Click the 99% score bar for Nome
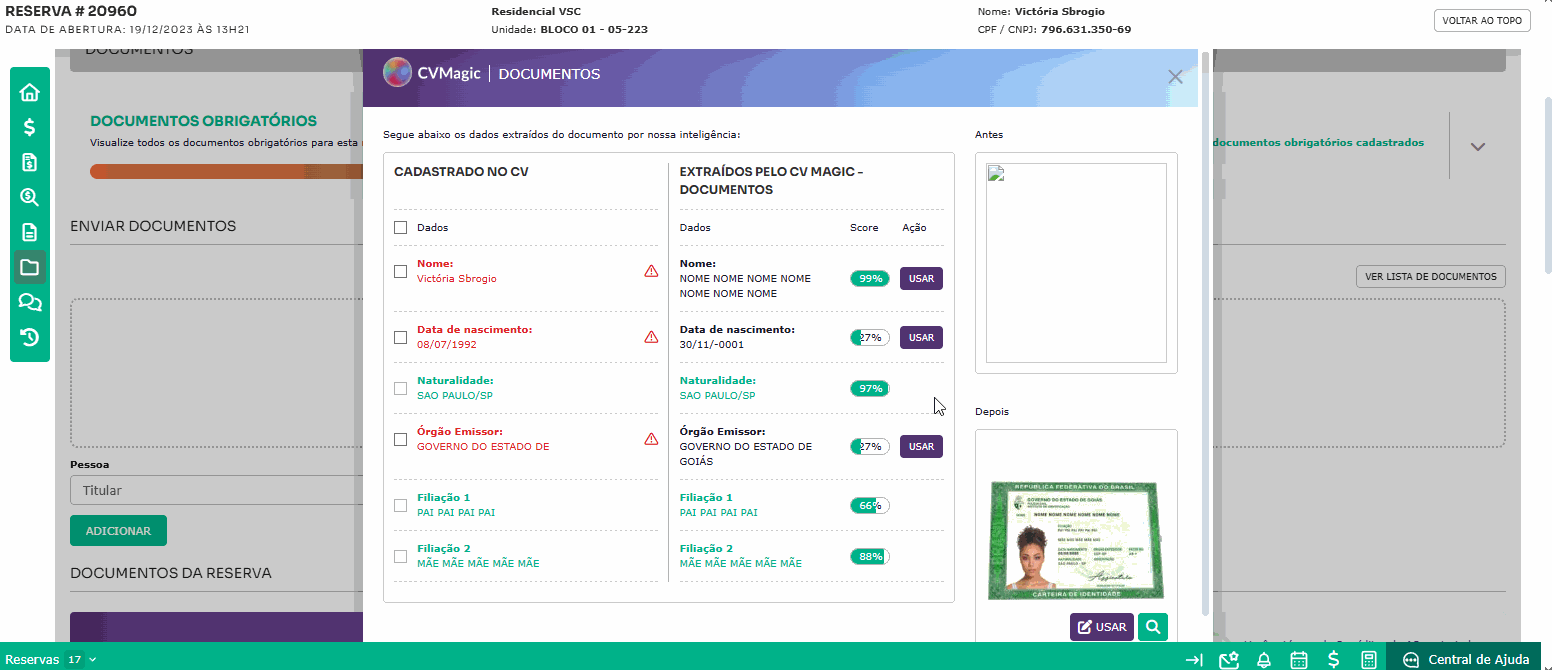This screenshot has width=1552, height=670. pos(870,278)
